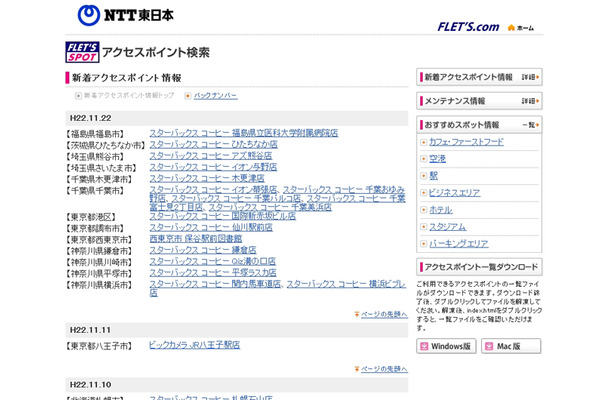Click ページの先頭へ below H22.11.11 list
610x400 pixels.
pyautogui.click(x=384, y=369)
